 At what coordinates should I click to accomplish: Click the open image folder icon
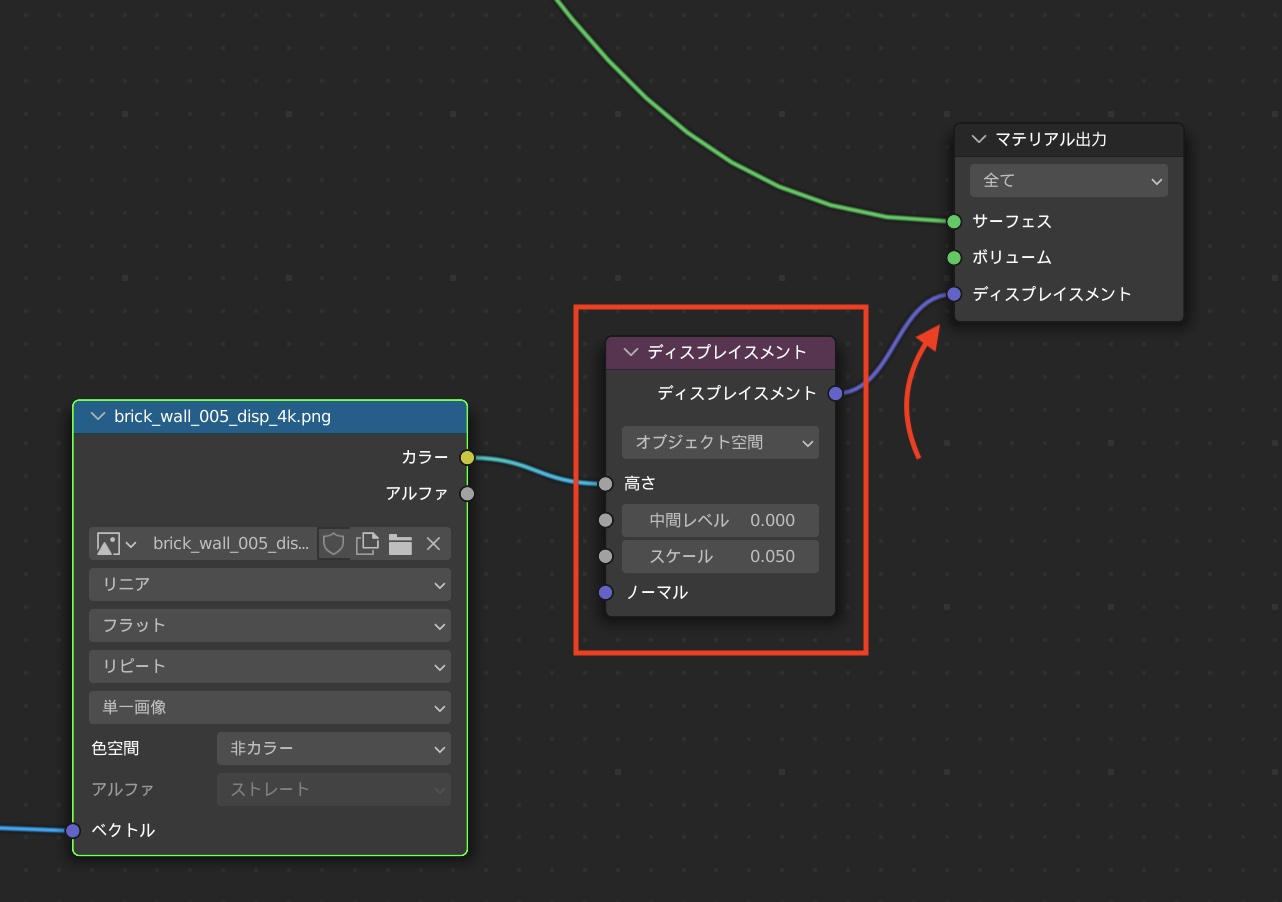click(400, 544)
